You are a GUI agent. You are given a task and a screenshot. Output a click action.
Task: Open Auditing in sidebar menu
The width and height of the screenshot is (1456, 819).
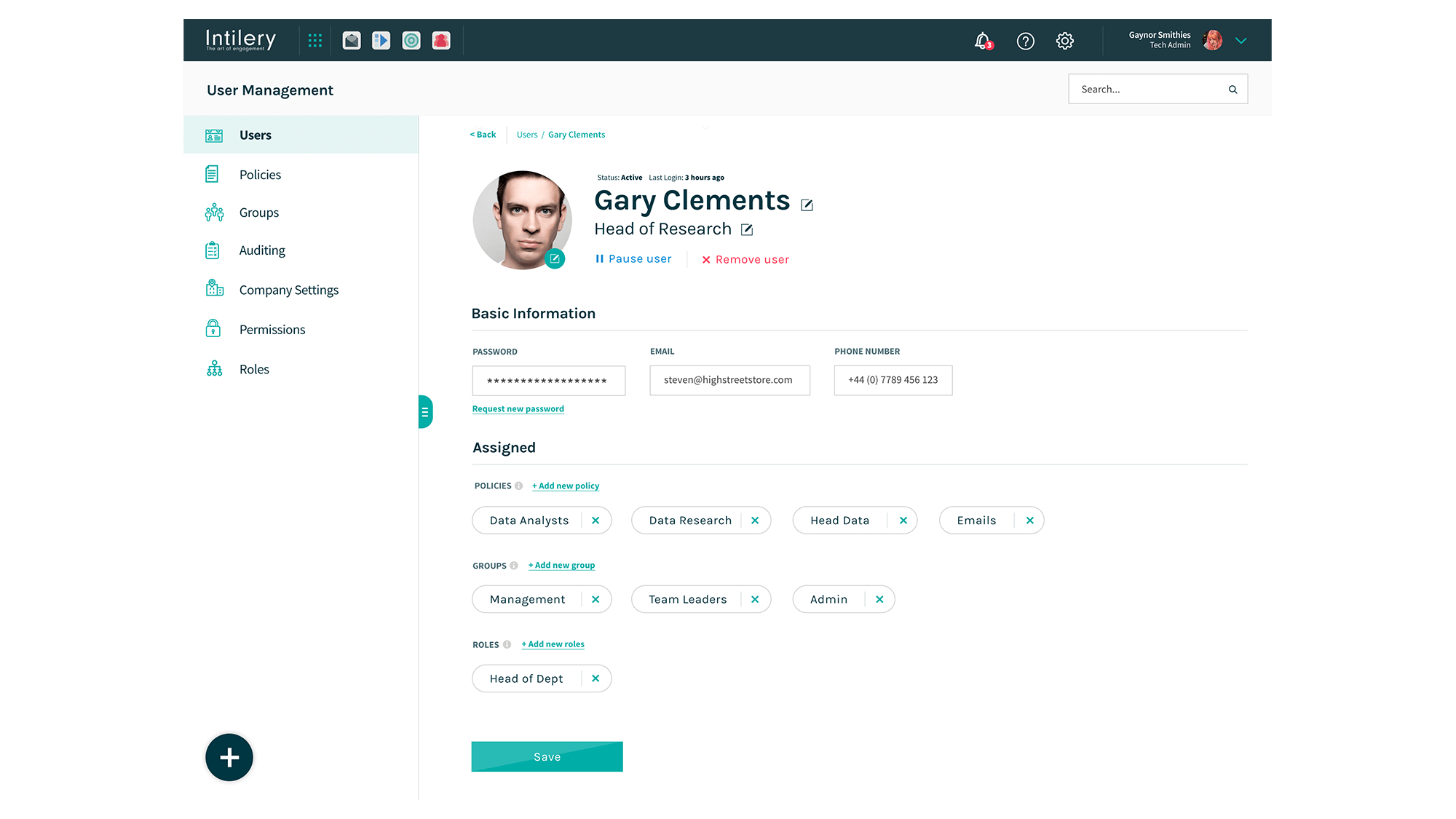(262, 250)
